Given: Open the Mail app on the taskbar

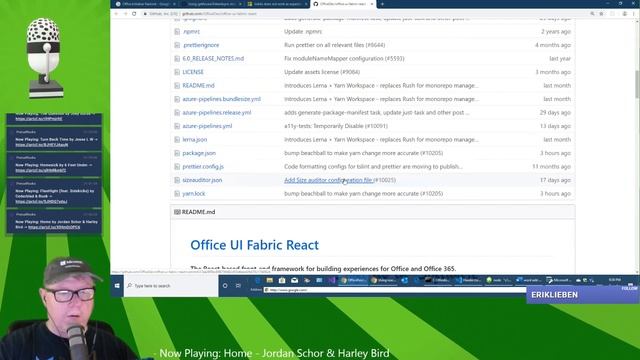Looking at the screenshot, I should pyautogui.click(x=294, y=280).
